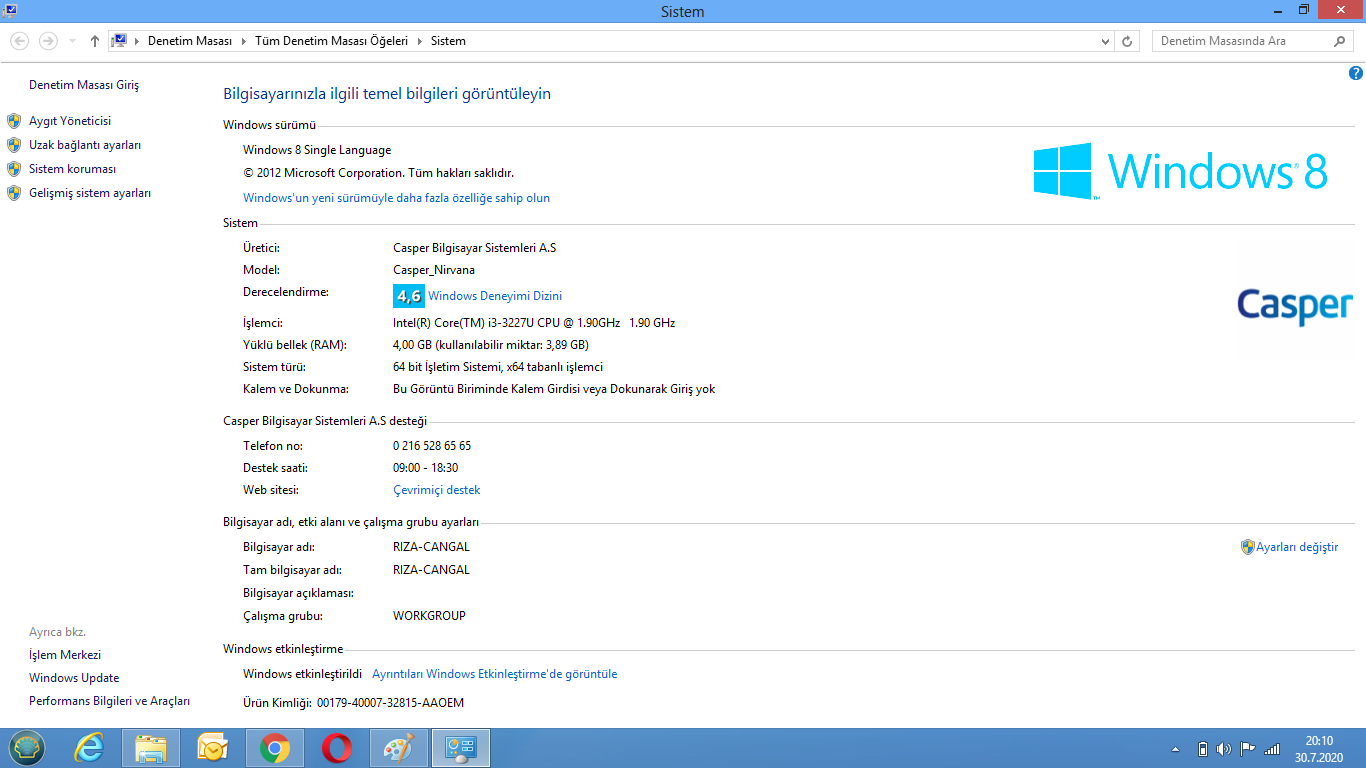Click the shield icon beside Uzak bağlantı ayarları
The height and width of the screenshot is (768, 1366).
[14, 145]
